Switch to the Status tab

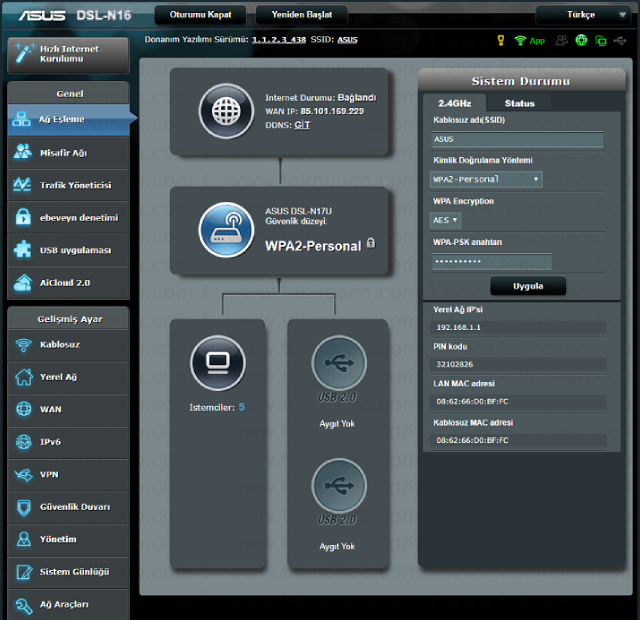click(x=519, y=103)
